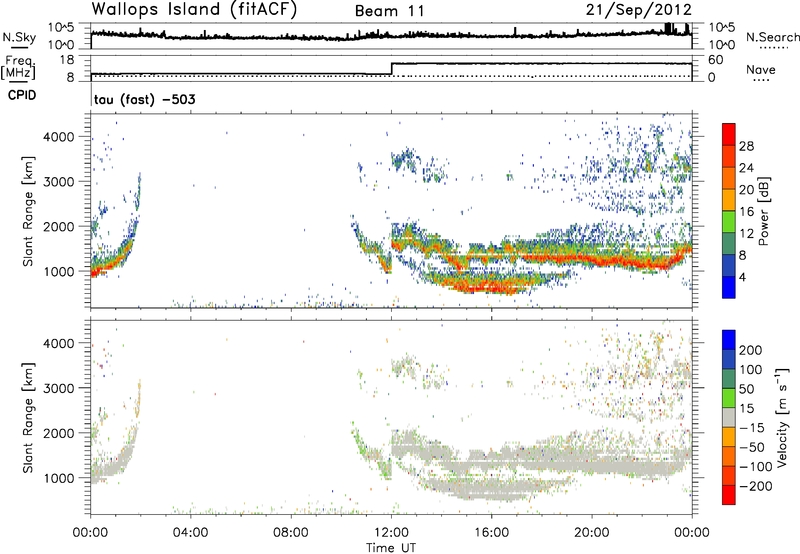The width and height of the screenshot is (800, 554).
Task: Click "Slant Range [km]" title of velocity panel
Action: [x=28, y=417]
